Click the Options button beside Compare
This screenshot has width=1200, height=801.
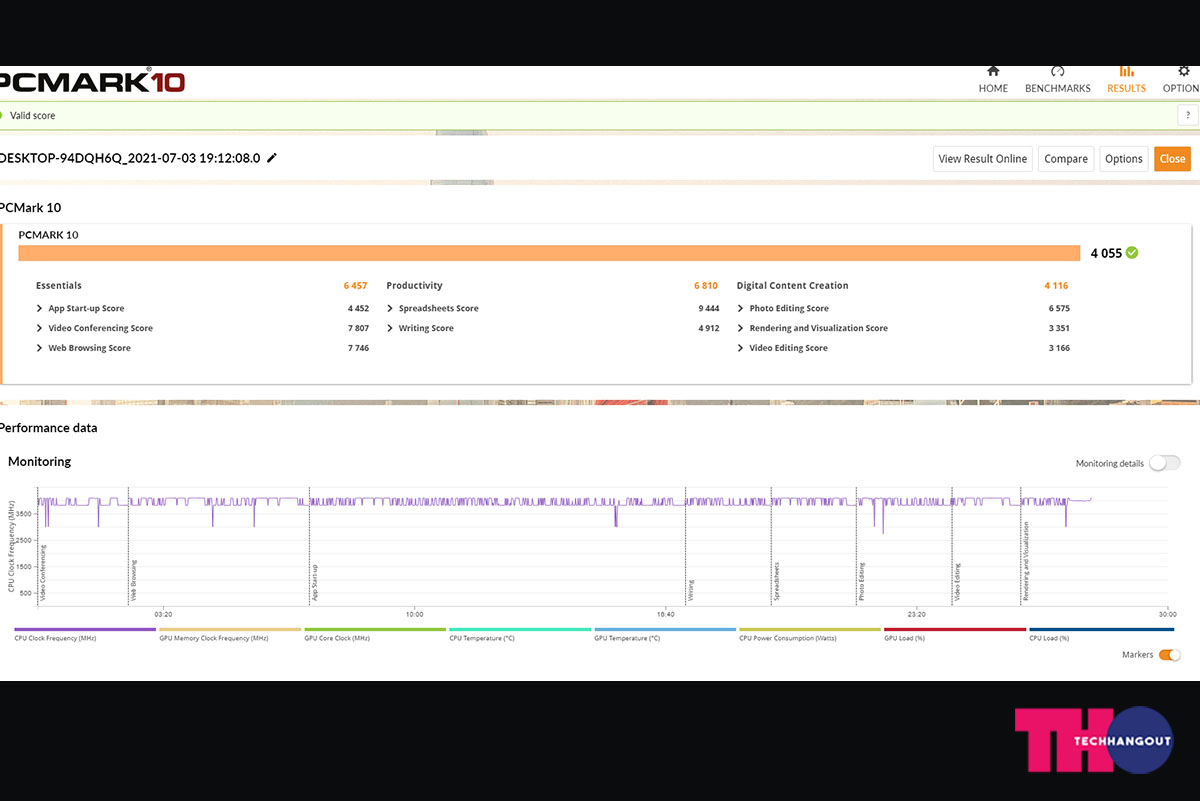tap(1124, 159)
